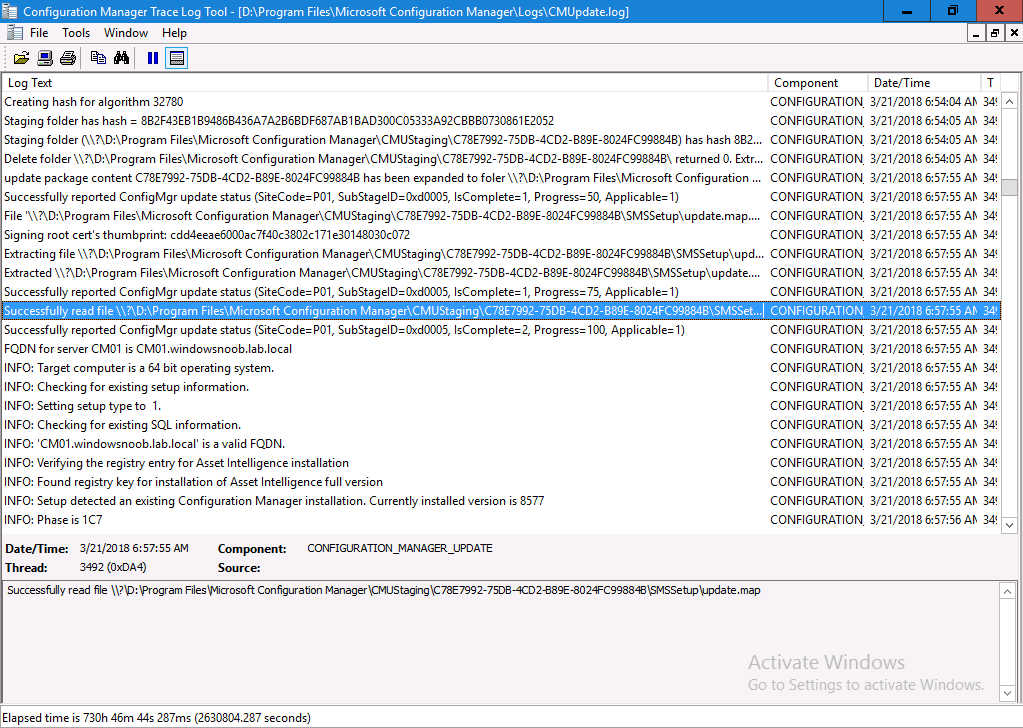Click detail pane scrollbar down arrow
Image resolution: width=1023 pixels, height=728 pixels.
pos(1007,693)
